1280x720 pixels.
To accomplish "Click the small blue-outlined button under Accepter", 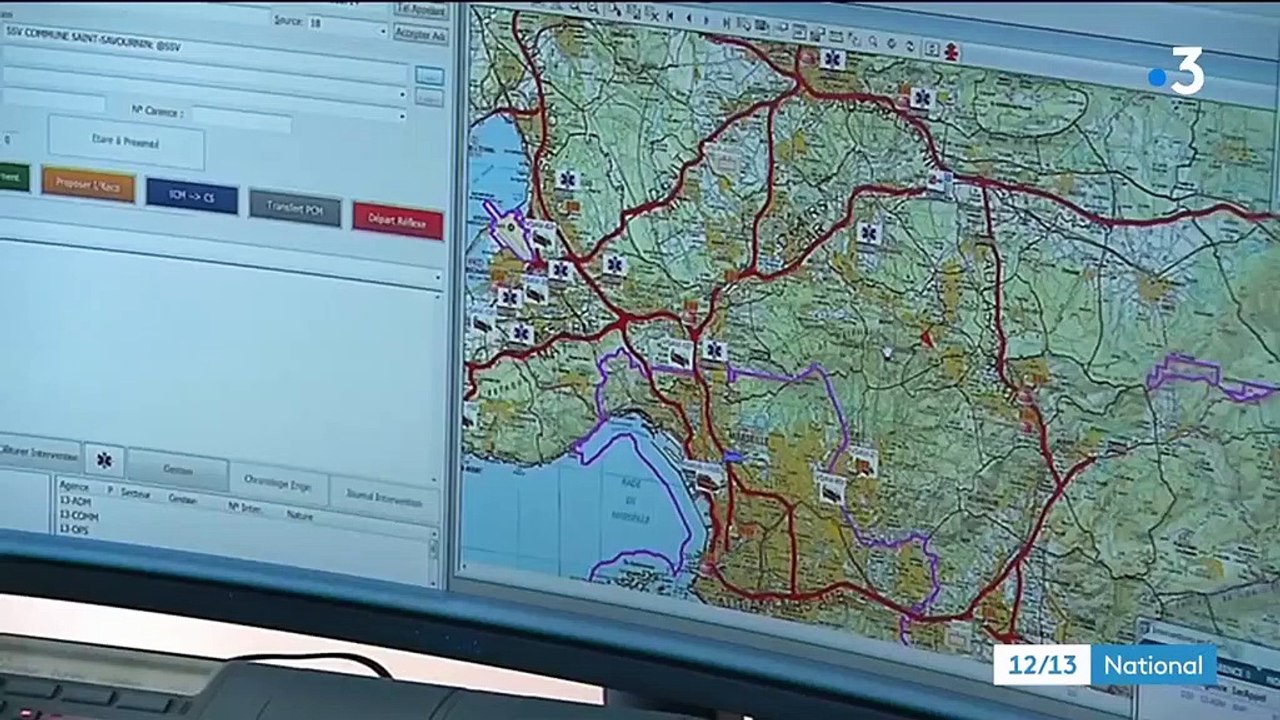I will click(x=428, y=75).
